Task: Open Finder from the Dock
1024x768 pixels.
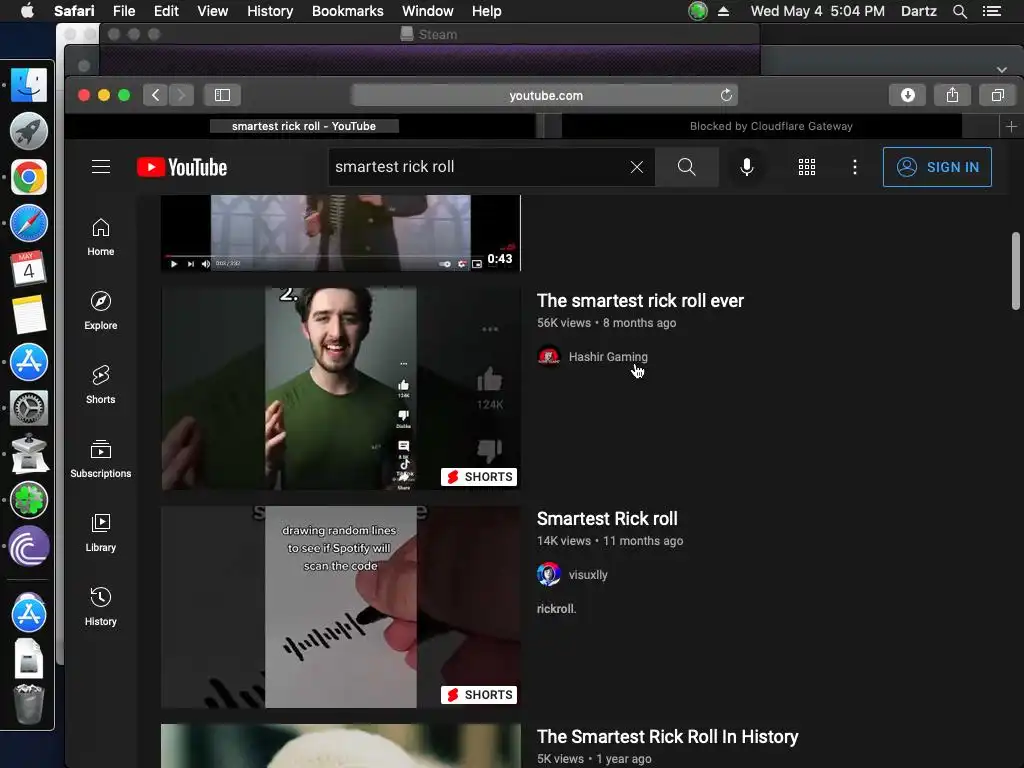Action: pos(29,85)
